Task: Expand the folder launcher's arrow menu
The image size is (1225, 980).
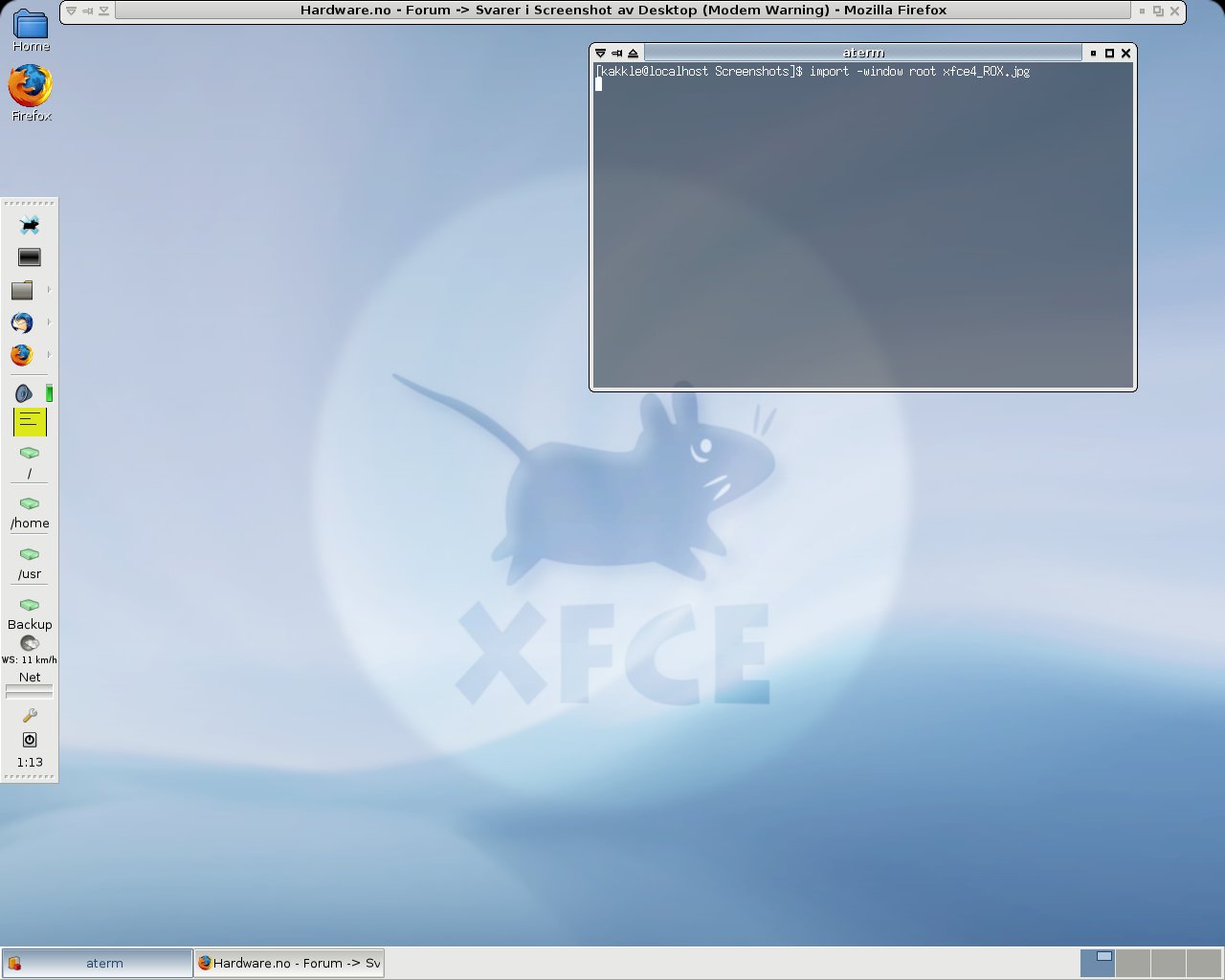Action: [49, 290]
